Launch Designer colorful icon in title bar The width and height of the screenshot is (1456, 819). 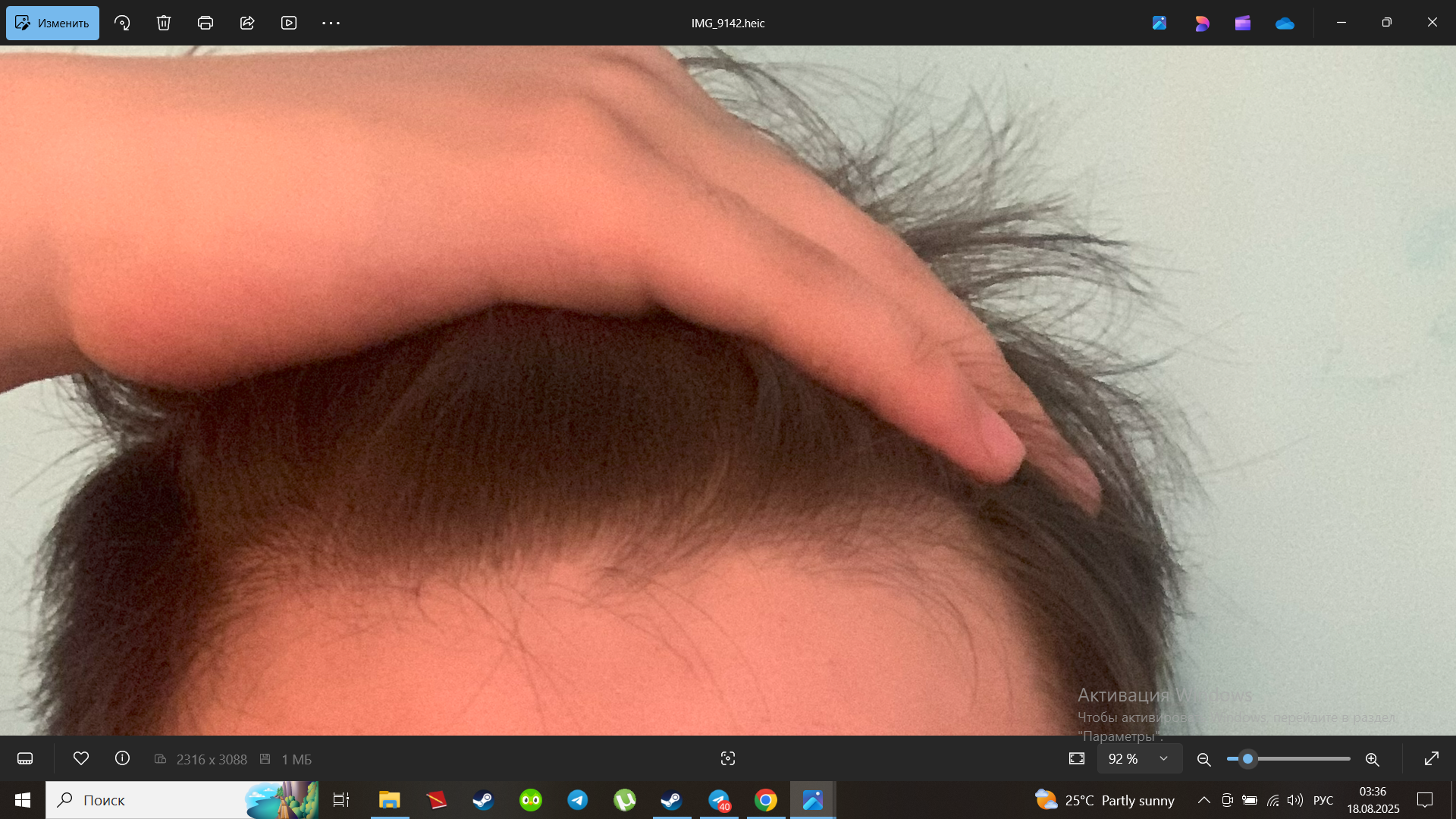click(x=1202, y=23)
